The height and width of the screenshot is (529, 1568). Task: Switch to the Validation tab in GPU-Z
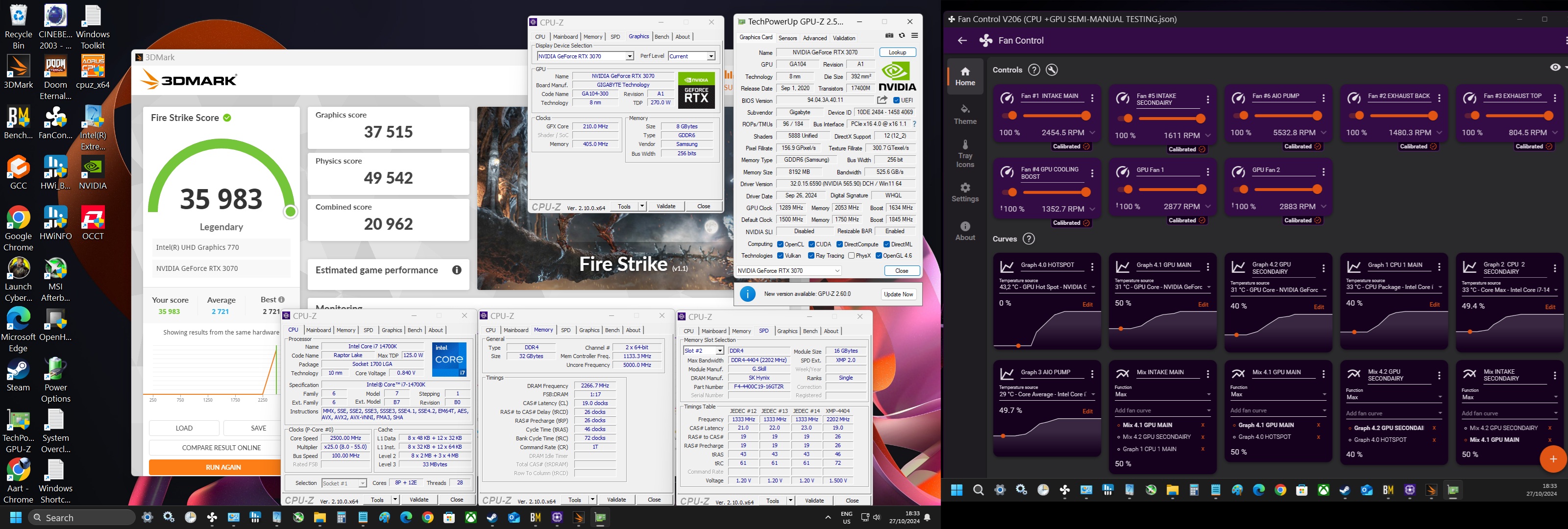pos(844,38)
